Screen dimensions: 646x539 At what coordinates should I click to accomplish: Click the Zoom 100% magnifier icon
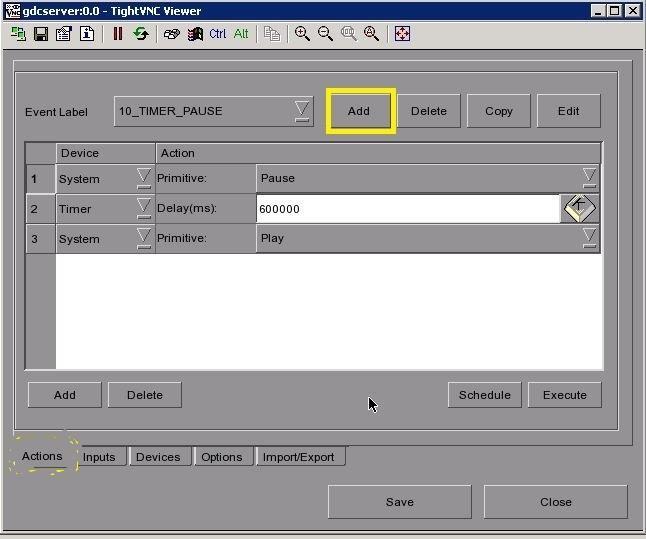[x=349, y=34]
